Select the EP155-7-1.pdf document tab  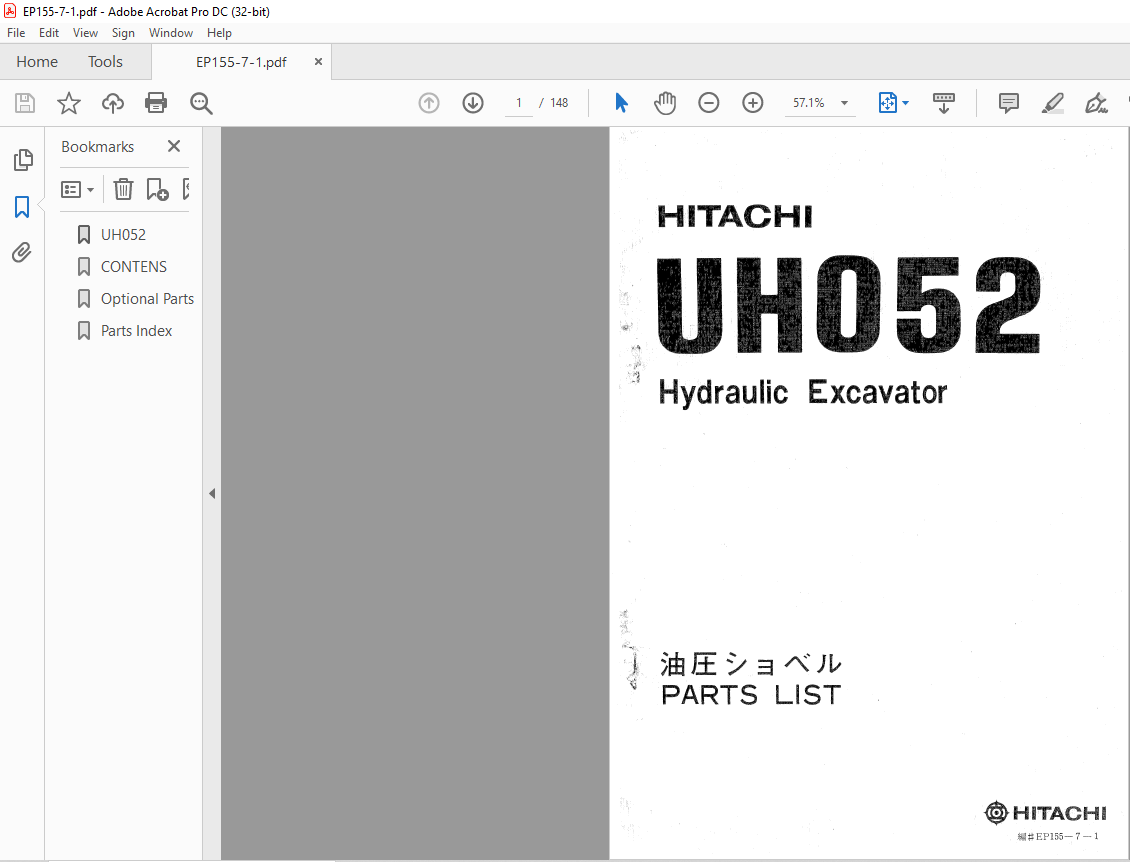241,62
